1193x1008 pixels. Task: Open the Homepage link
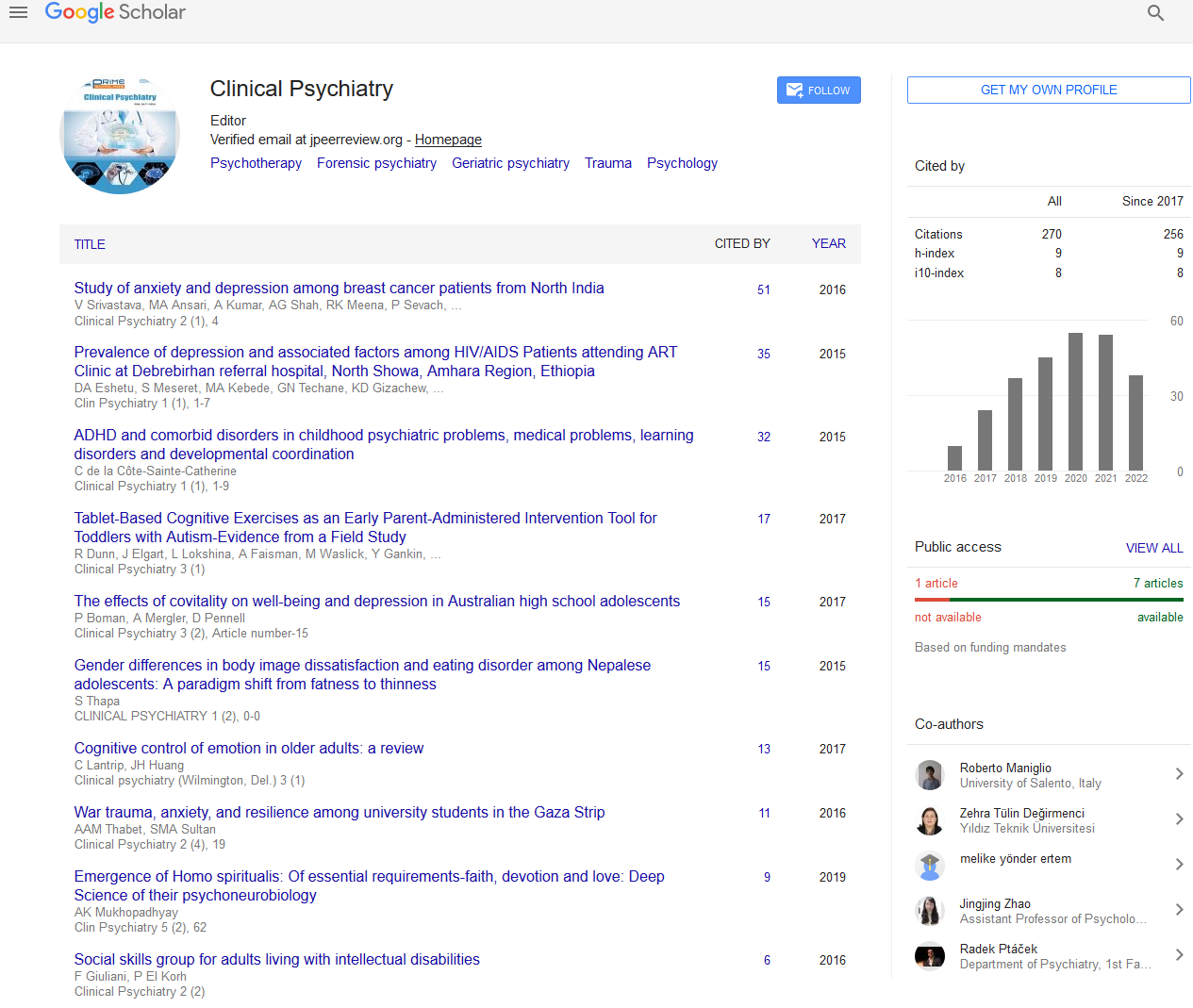tap(448, 140)
